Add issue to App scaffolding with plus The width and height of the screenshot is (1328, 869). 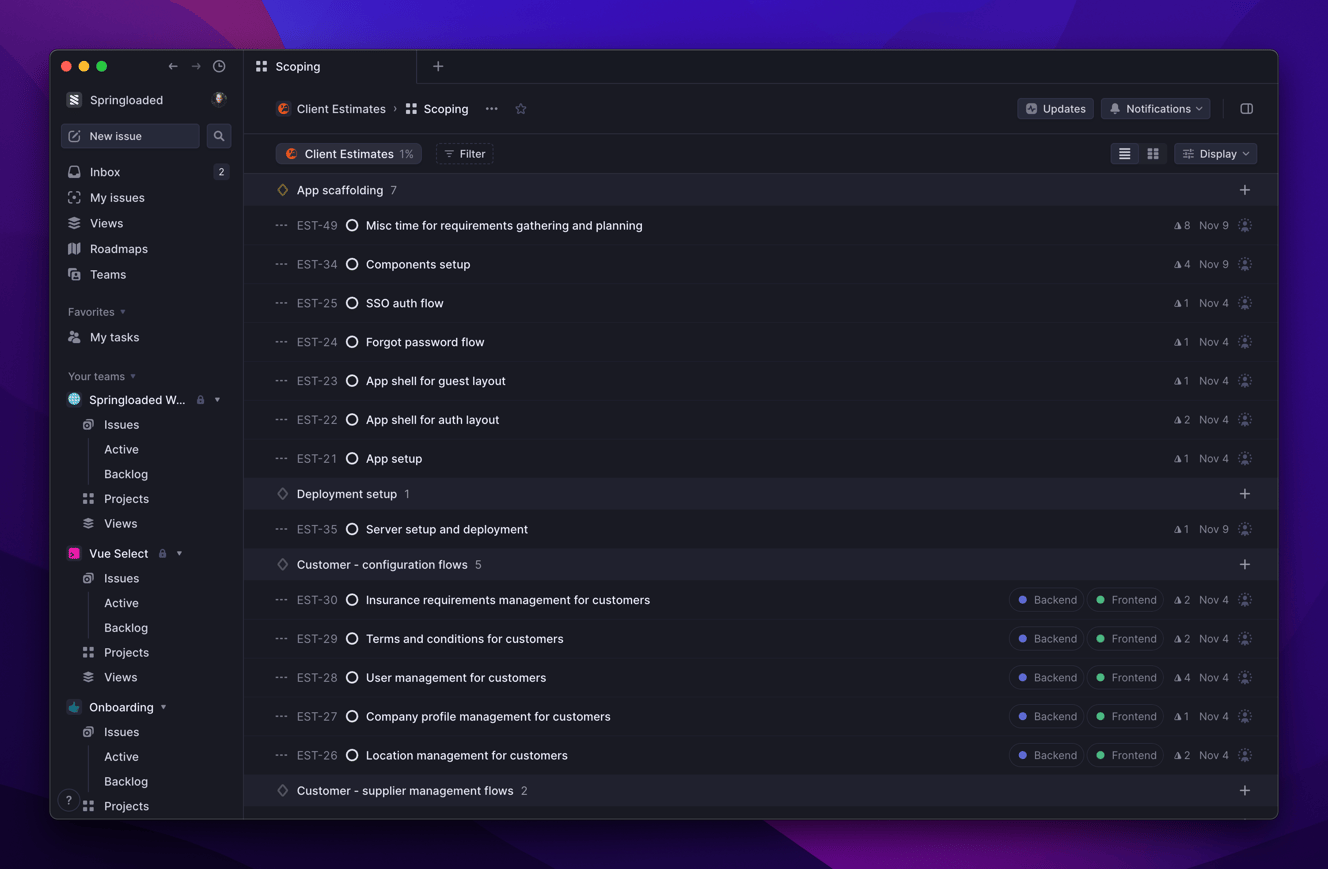1245,190
